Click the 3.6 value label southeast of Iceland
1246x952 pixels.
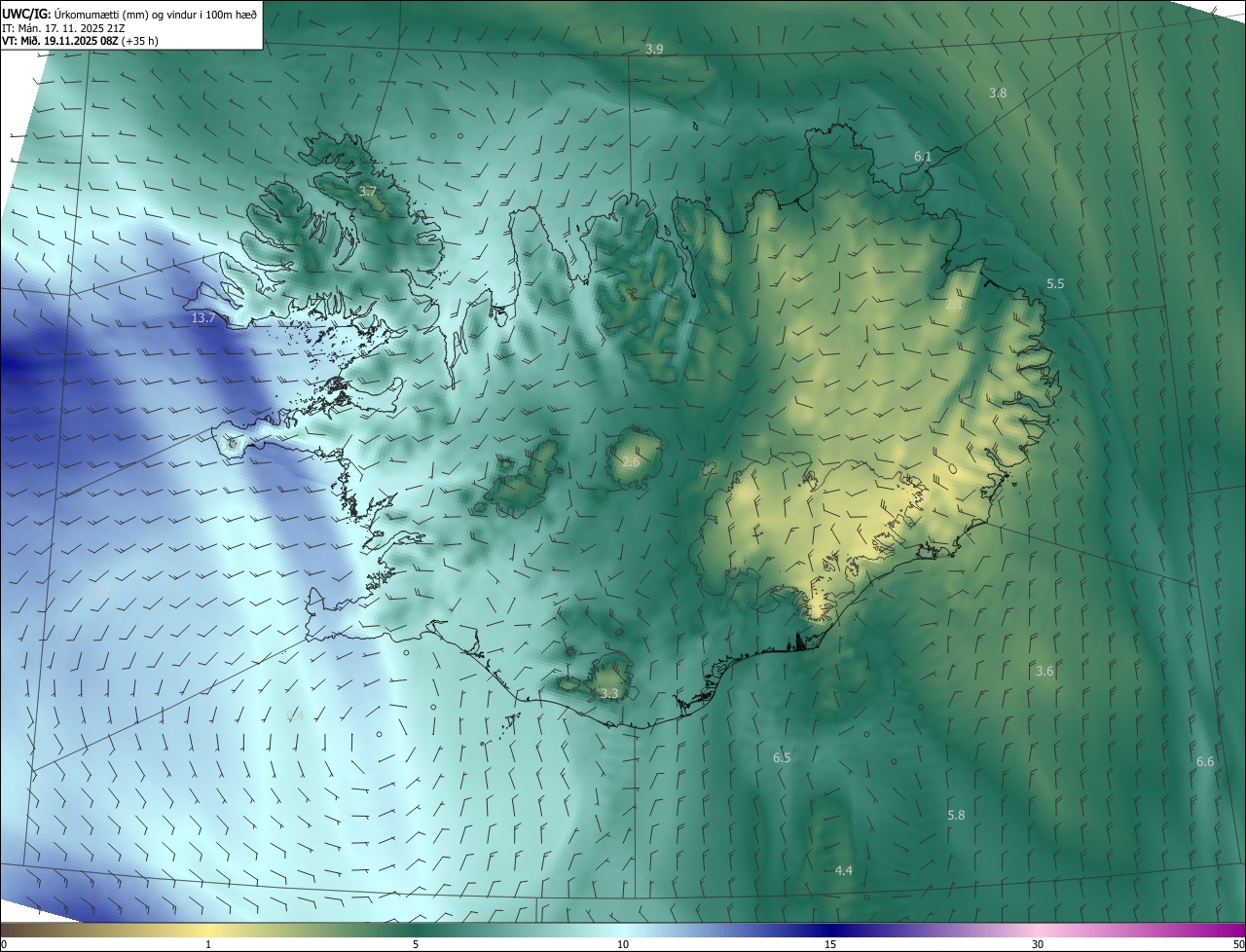click(1044, 671)
